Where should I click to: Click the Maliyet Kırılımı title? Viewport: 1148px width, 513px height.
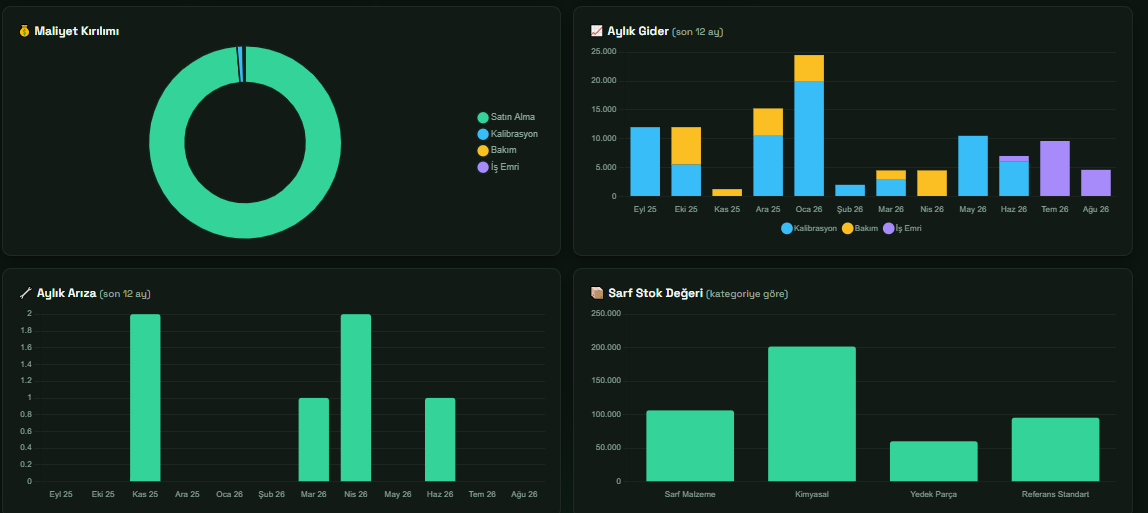point(77,31)
